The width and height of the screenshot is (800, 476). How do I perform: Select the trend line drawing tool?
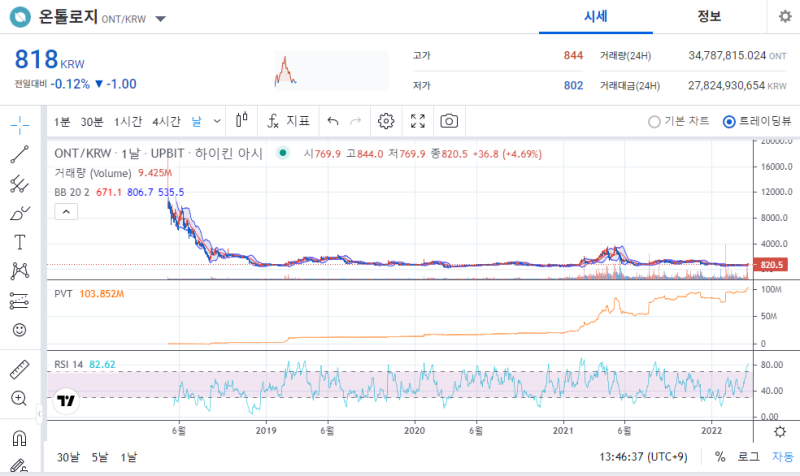click(20, 154)
